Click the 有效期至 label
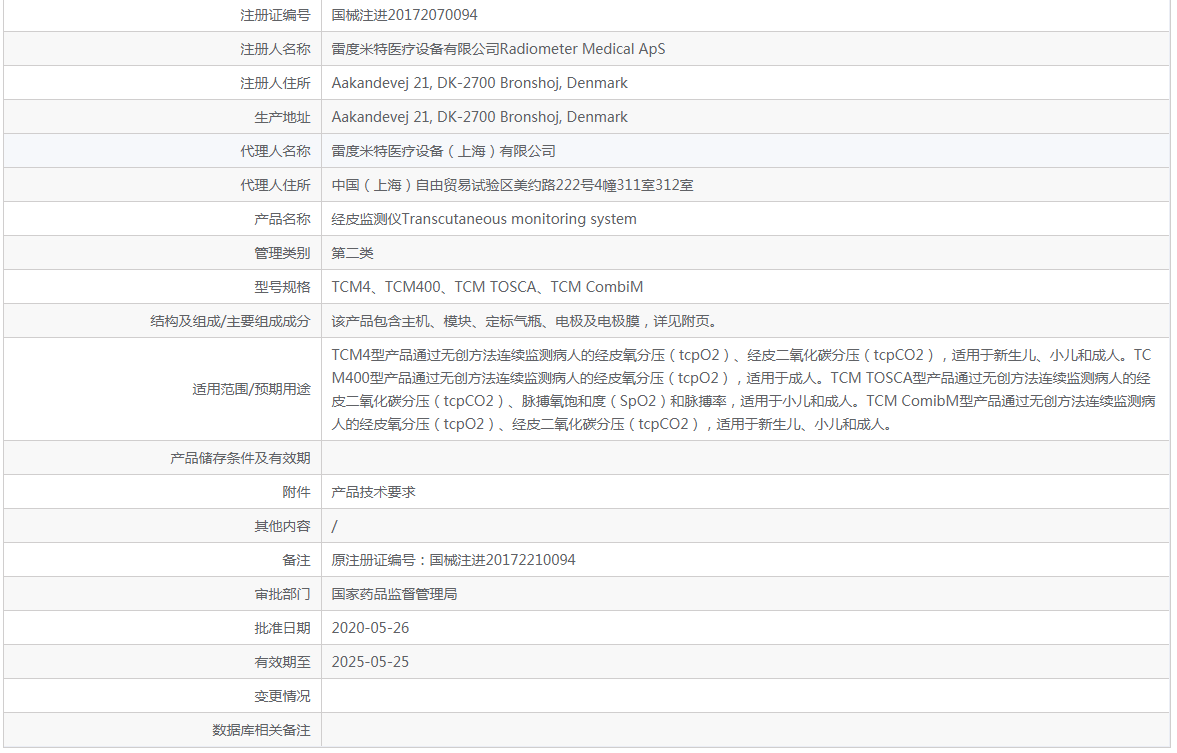The height and width of the screenshot is (753, 1177). pos(282,662)
